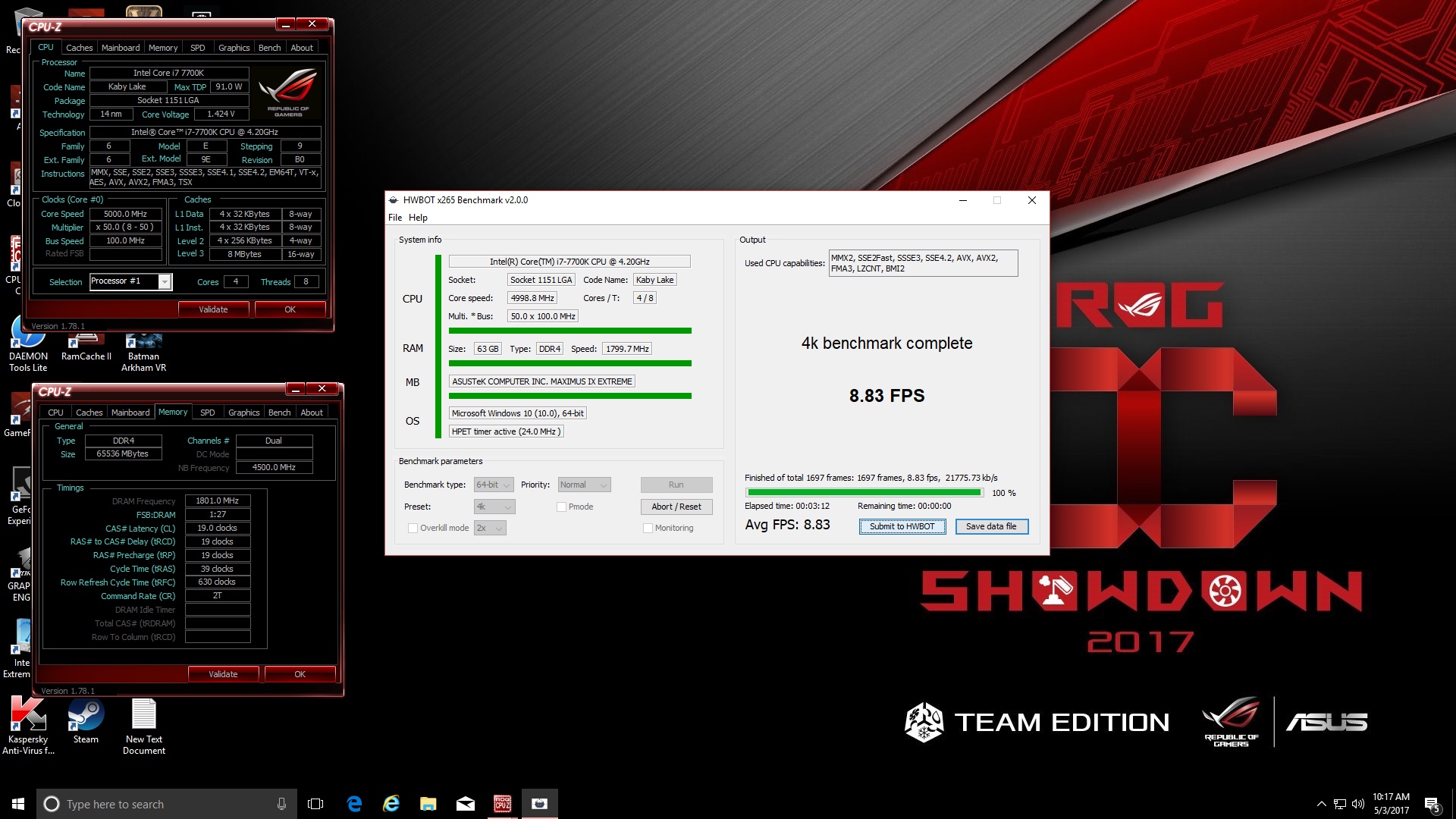
Task: Click OK in the top CPU-Z window
Action: [290, 309]
